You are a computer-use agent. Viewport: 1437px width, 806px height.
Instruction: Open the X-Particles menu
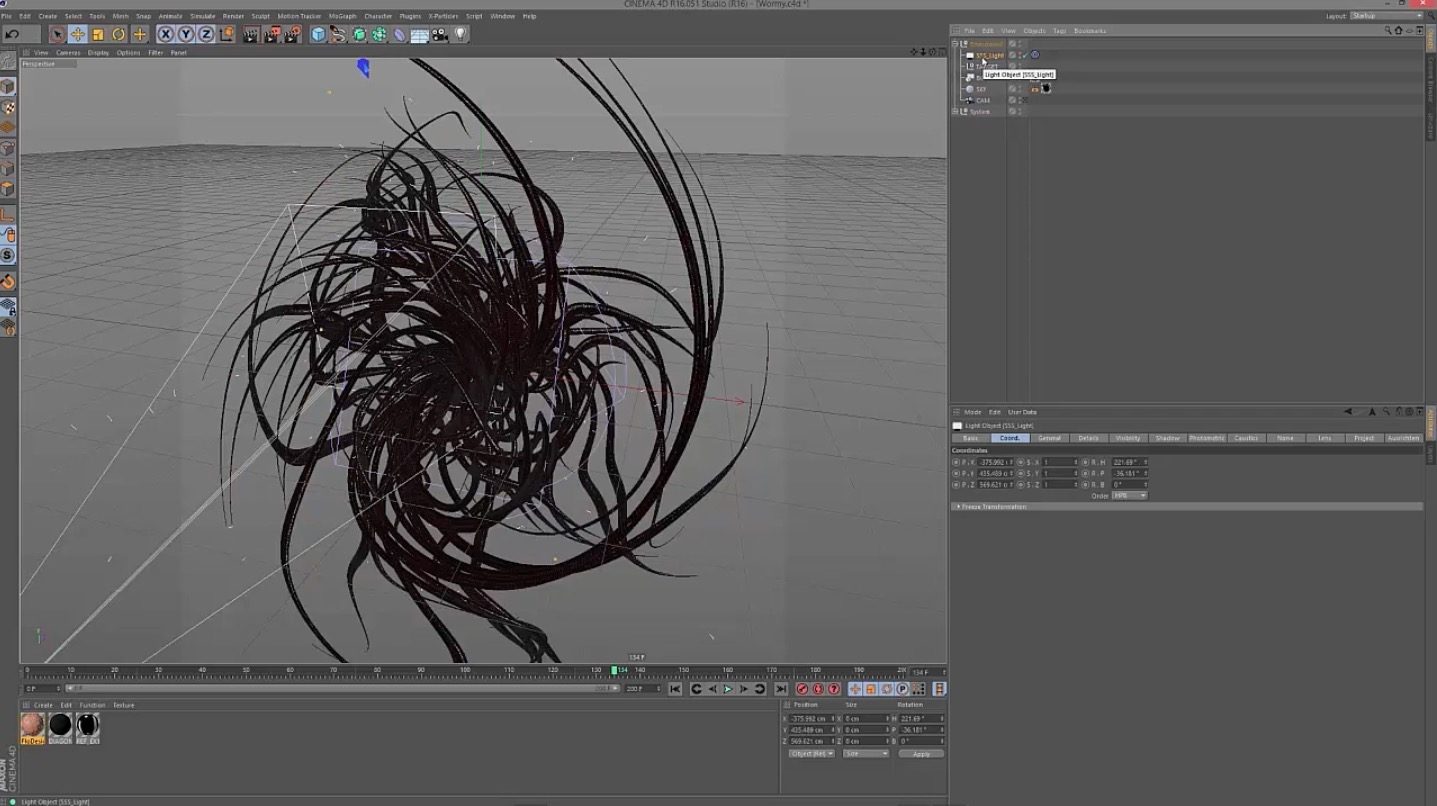(x=443, y=16)
